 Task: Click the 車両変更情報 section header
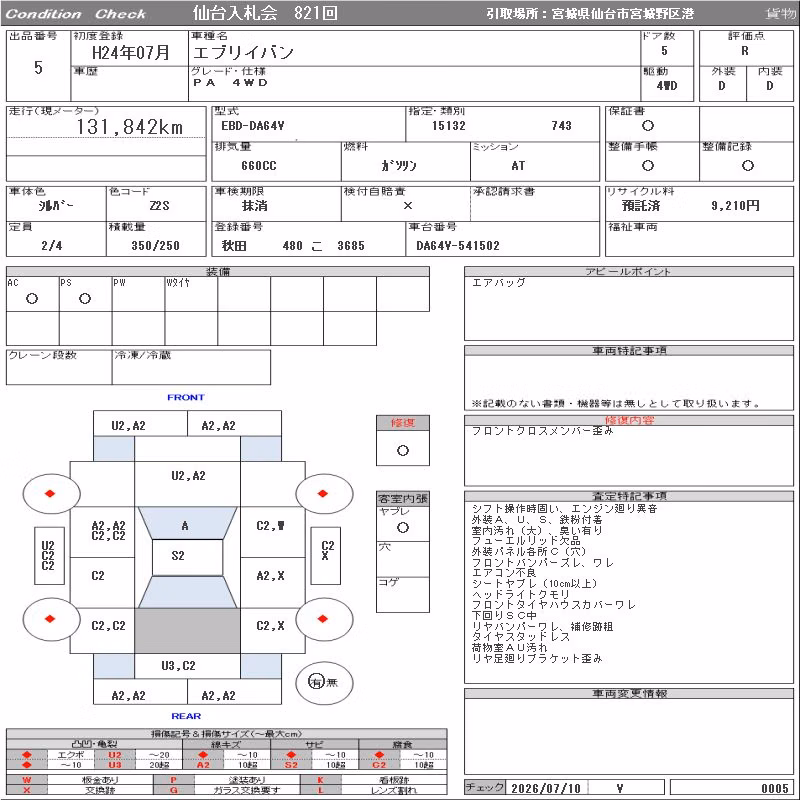[x=629, y=693]
